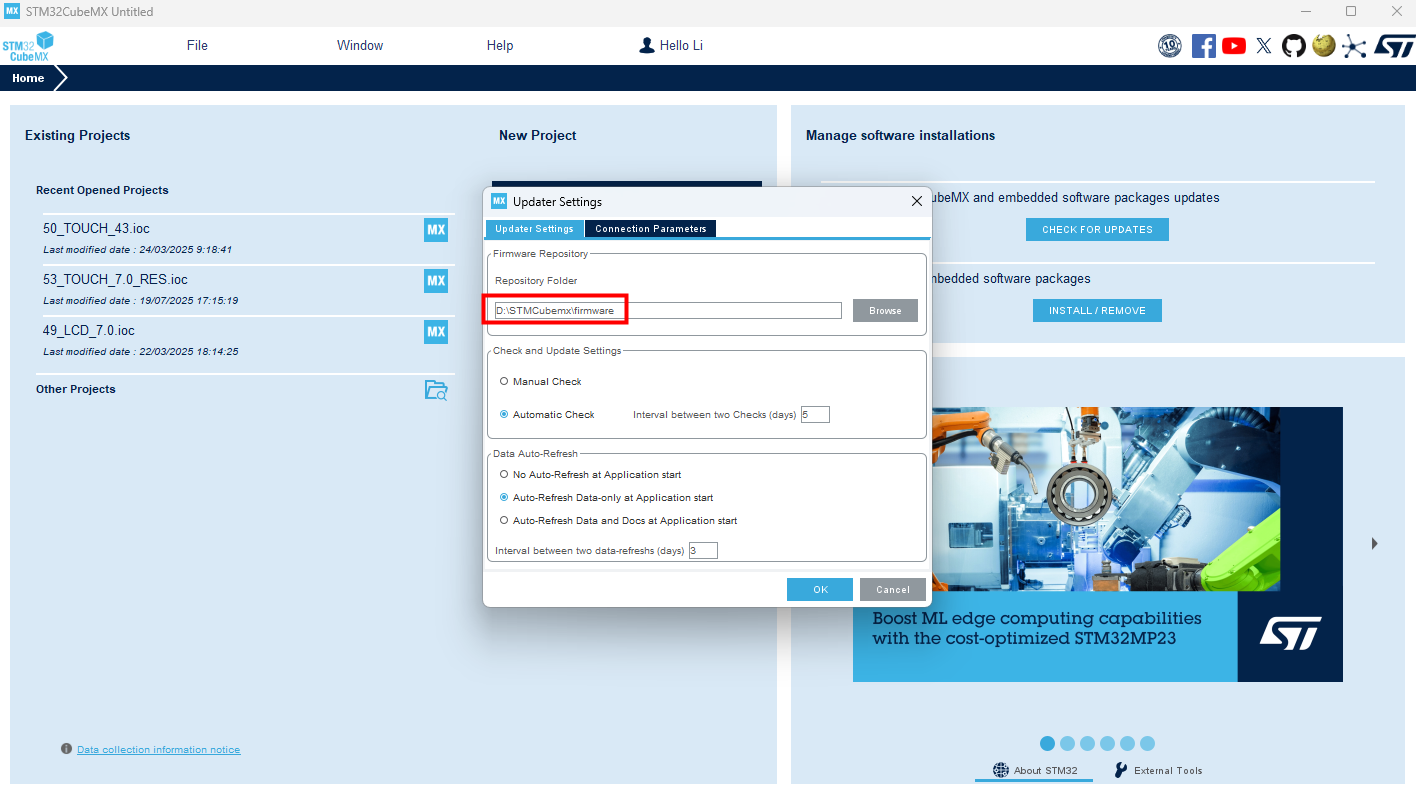Viewport: 1416px width, 792px height.
Task: Click MX icon next to 50_TOUCH_43.ioc
Action: click(436, 230)
